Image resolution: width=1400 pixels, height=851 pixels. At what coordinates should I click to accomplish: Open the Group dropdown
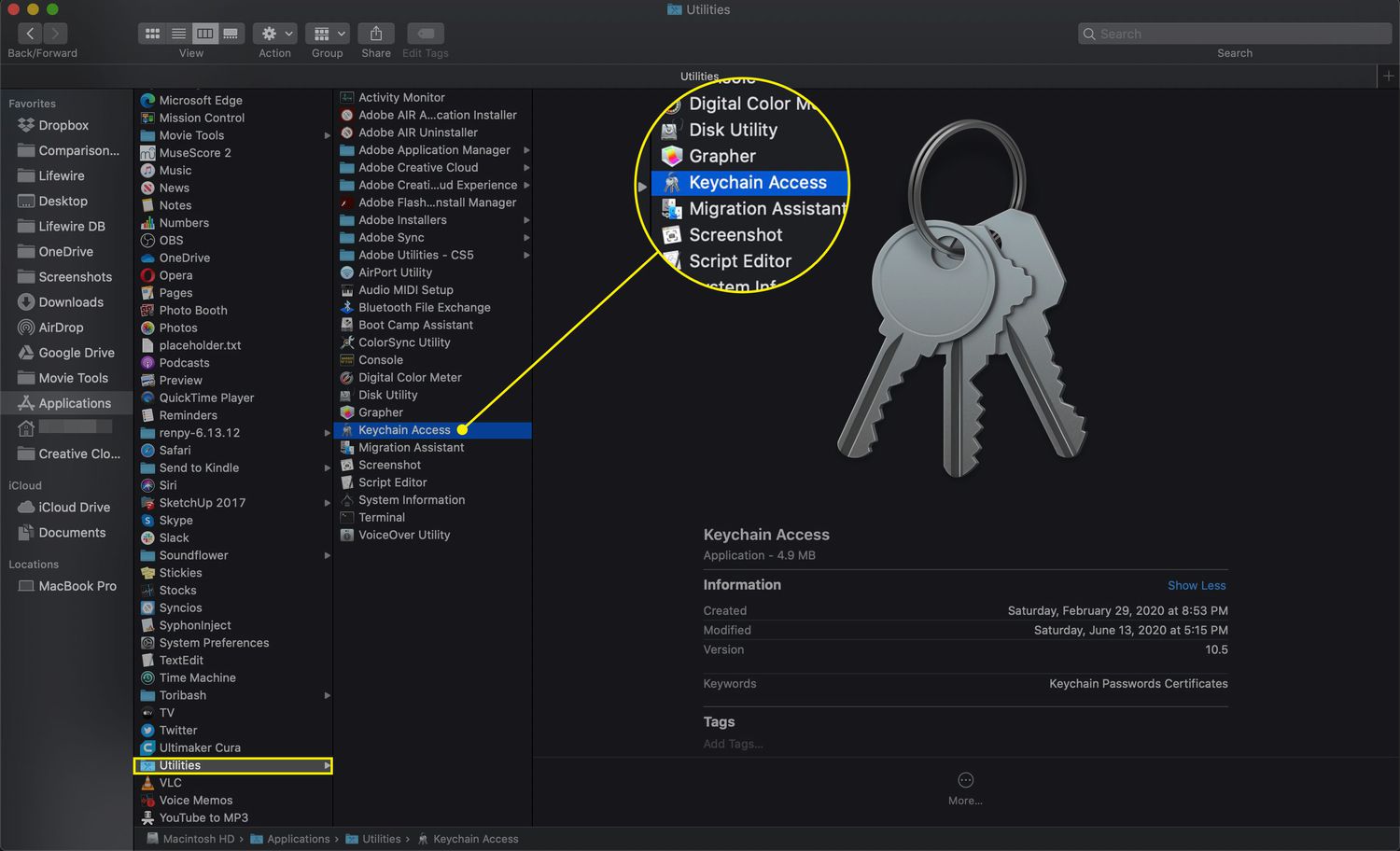click(x=328, y=34)
